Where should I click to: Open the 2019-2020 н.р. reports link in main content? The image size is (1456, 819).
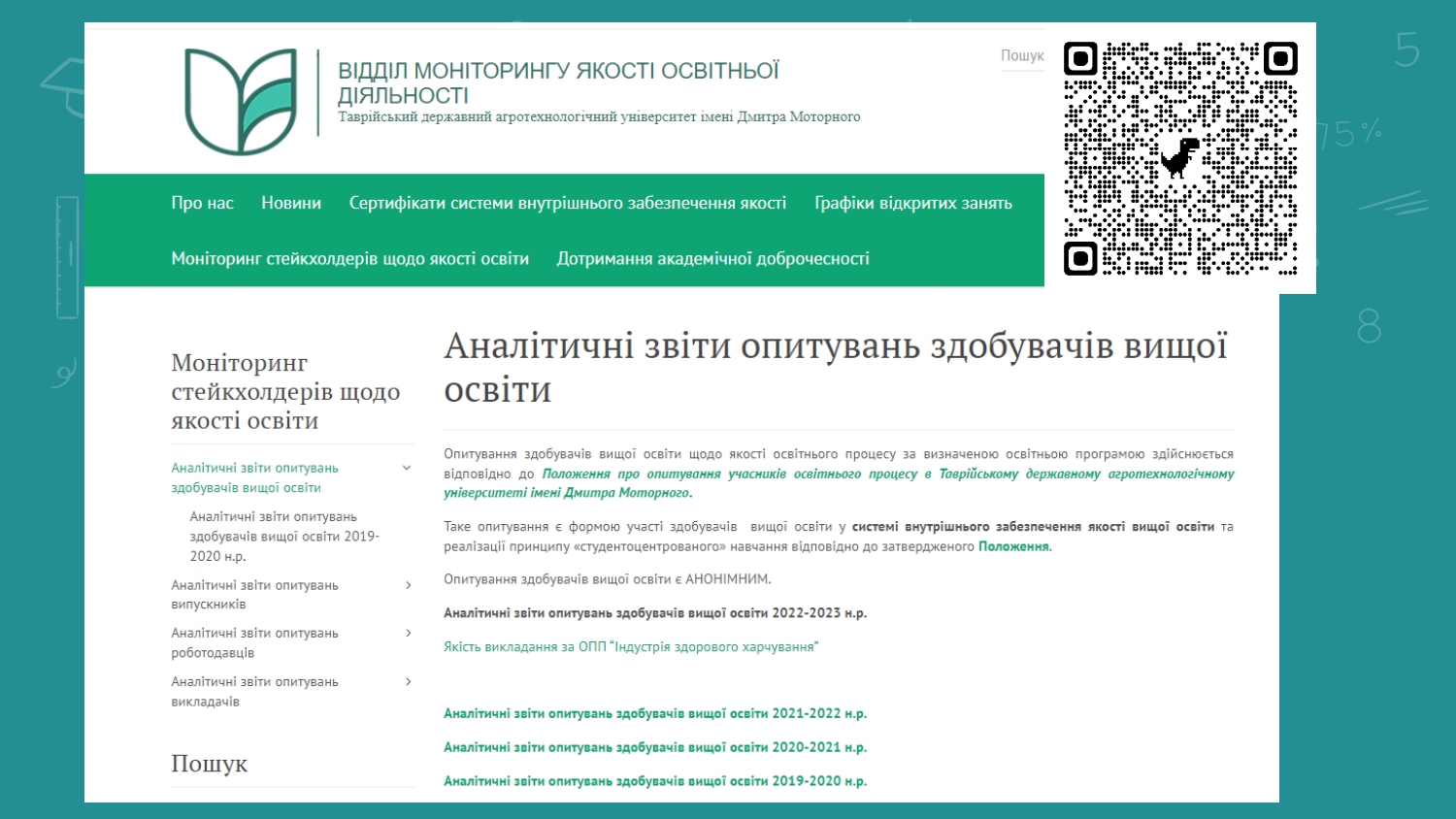(655, 781)
